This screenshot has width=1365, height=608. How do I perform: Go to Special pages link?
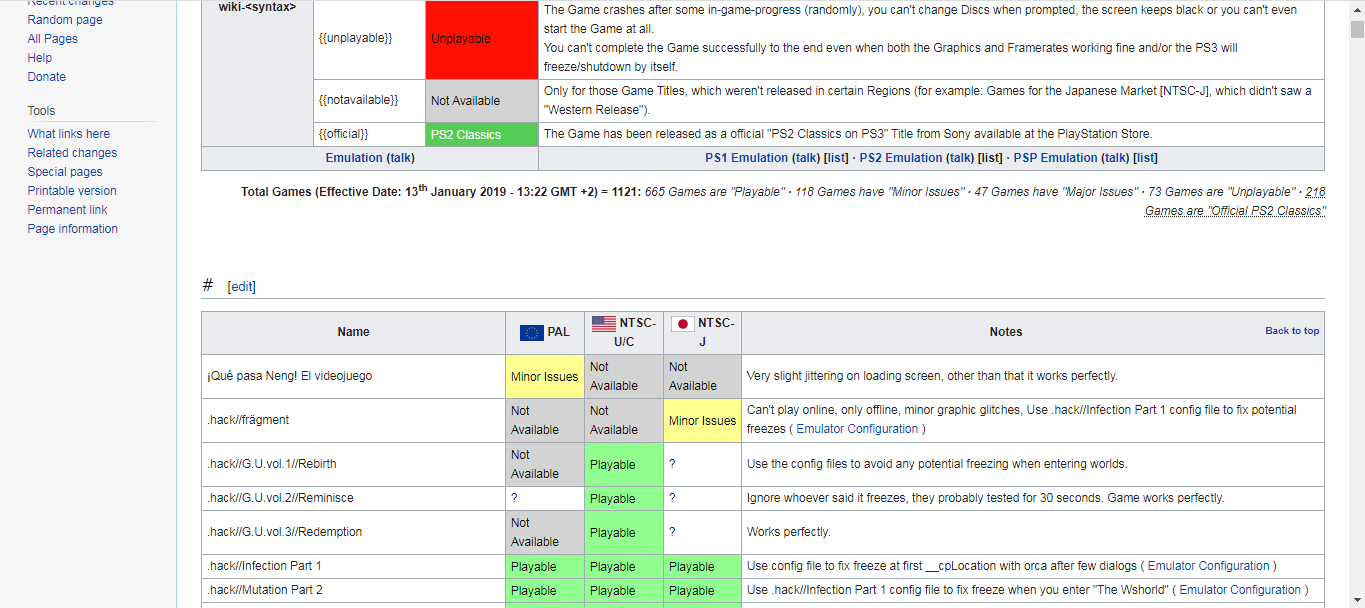click(65, 172)
